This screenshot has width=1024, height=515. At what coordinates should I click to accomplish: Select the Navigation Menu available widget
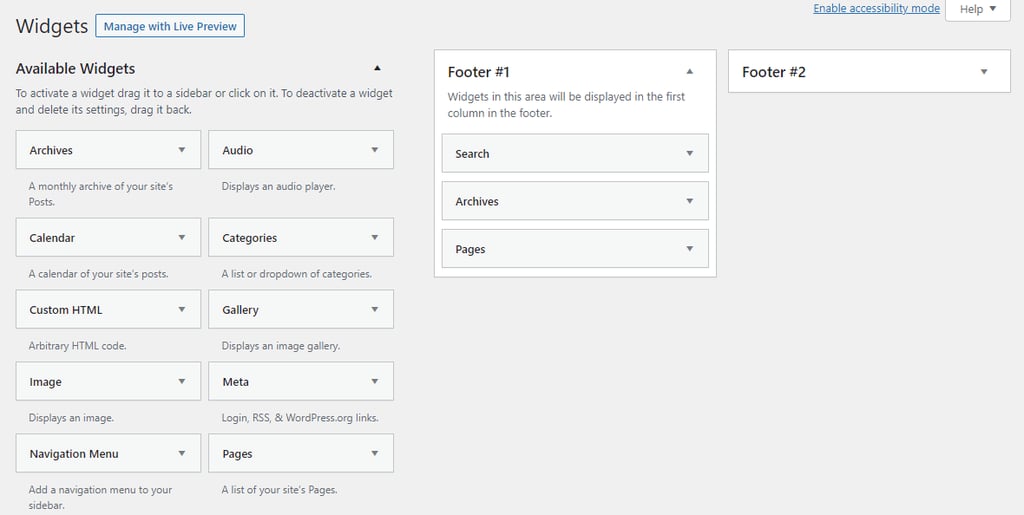(x=108, y=453)
